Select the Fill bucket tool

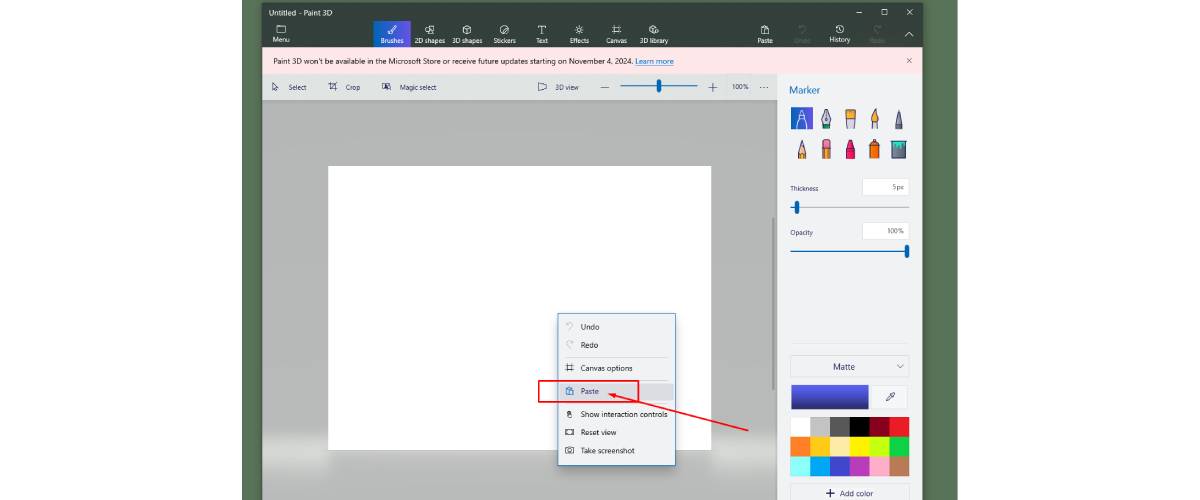(898, 149)
